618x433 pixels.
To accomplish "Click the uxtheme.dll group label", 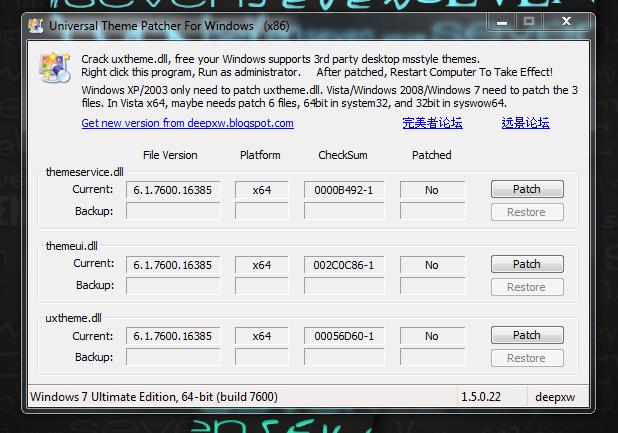I will (x=73, y=318).
